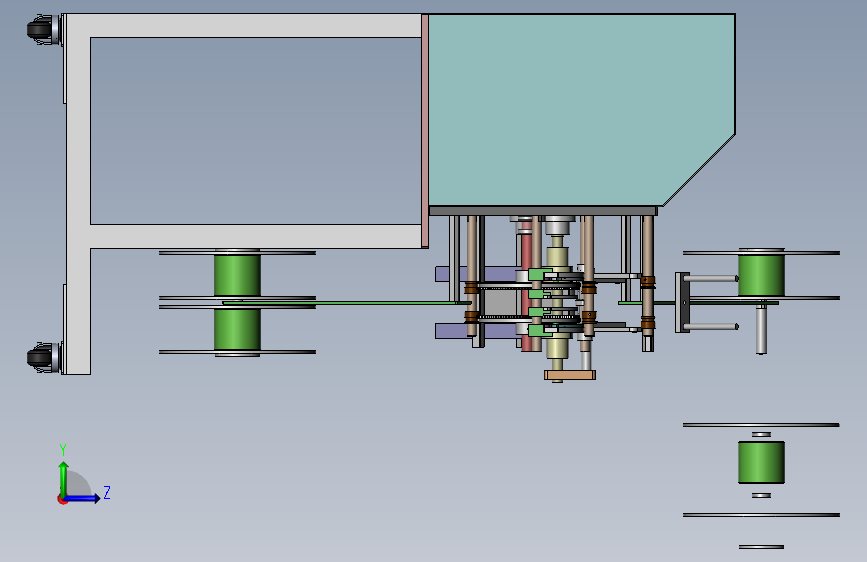Click the blue Z axis arrow of triad
Viewport: 867px width, 562px height.
(83, 498)
